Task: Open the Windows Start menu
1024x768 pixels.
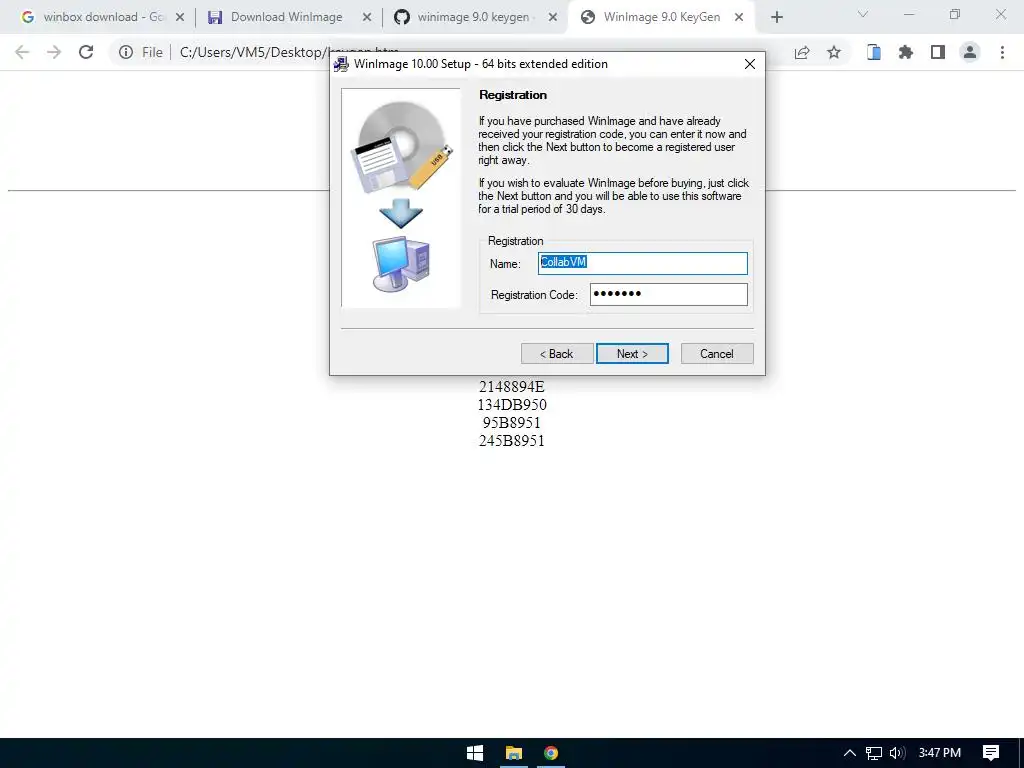Action: pyautogui.click(x=475, y=753)
